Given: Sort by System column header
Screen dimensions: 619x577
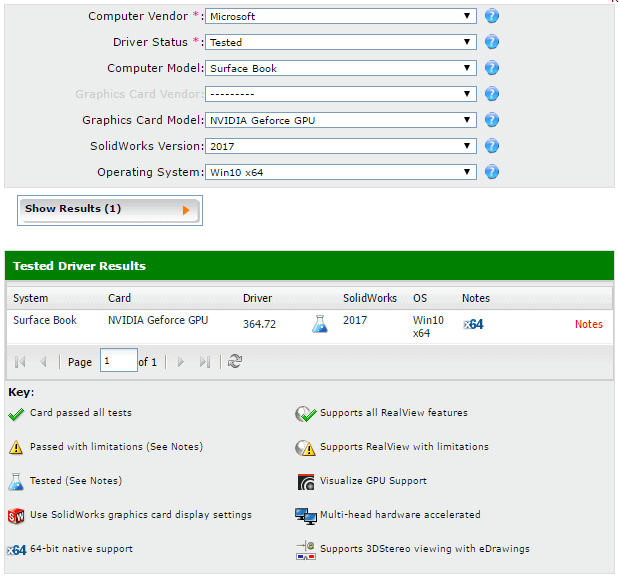Looking at the screenshot, I should [30, 298].
